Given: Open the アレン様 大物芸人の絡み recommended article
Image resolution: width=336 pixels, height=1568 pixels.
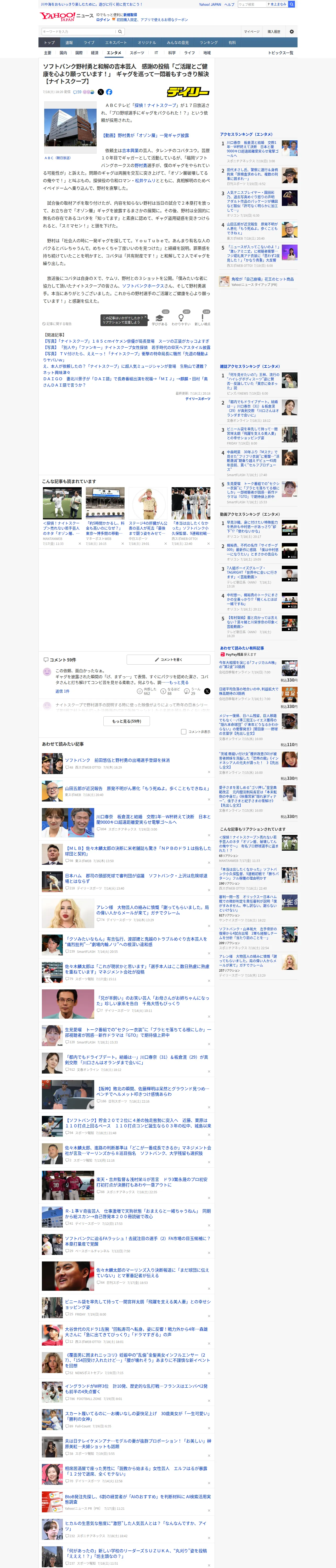Looking at the screenshot, I should click(x=153, y=910).
